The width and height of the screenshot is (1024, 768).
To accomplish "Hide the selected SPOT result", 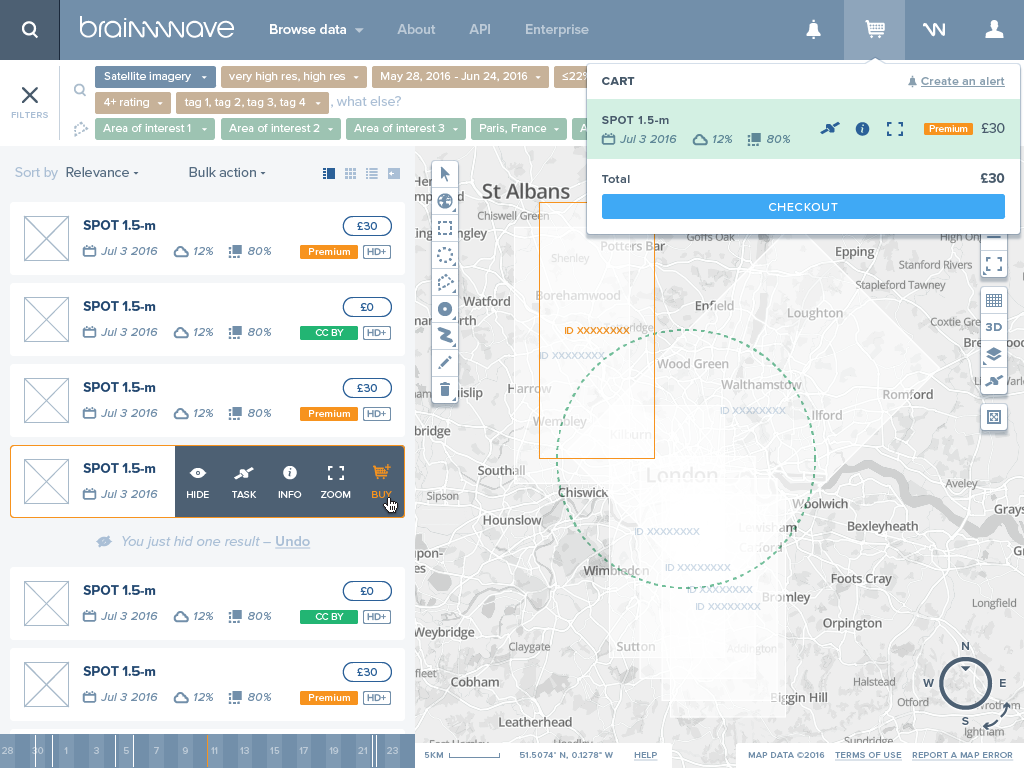I will [x=198, y=482].
